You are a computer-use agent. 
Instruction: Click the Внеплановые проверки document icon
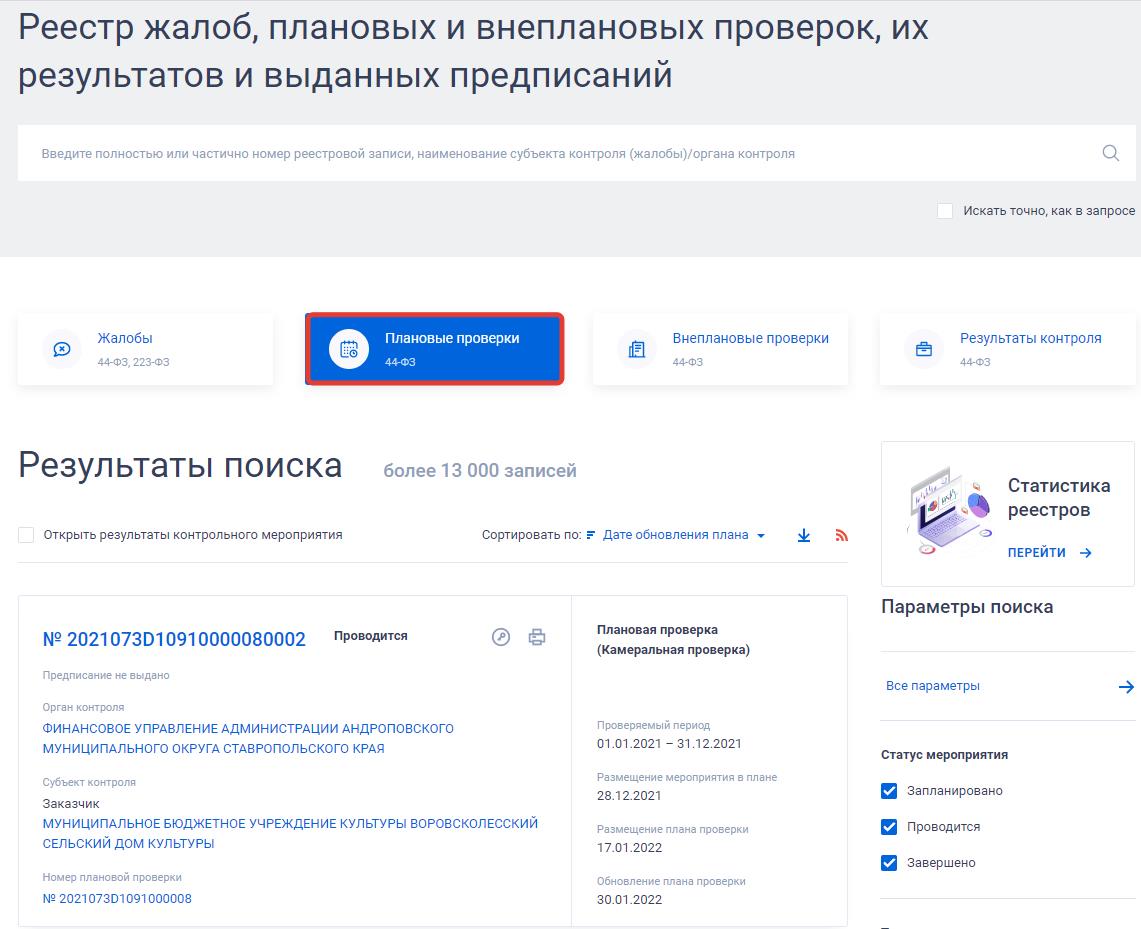click(x=637, y=349)
